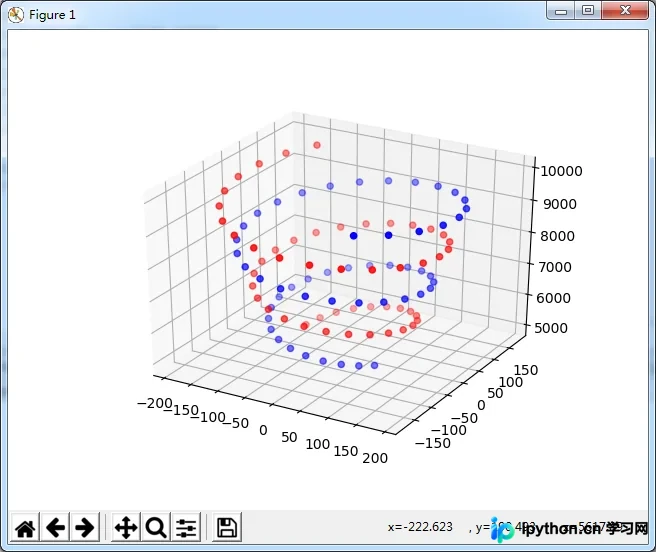Image resolution: width=656 pixels, height=552 pixels.
Task: Close the Figure 1 window
Action: [x=625, y=10]
